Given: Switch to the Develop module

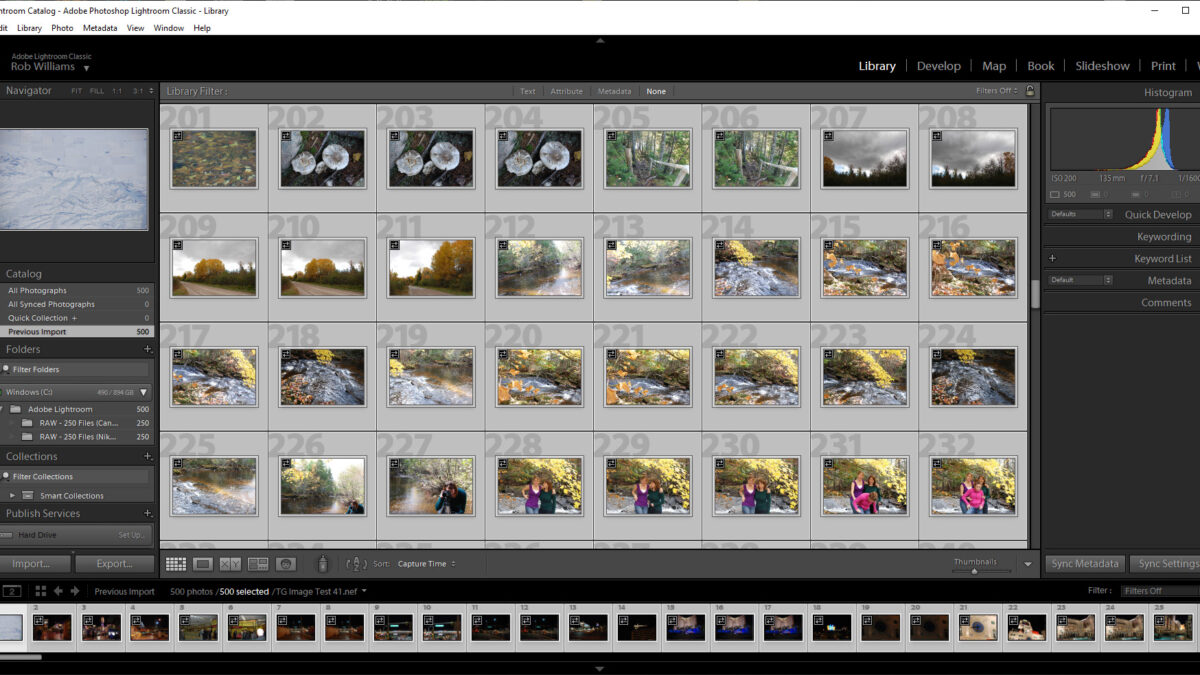Looking at the screenshot, I should coord(939,66).
